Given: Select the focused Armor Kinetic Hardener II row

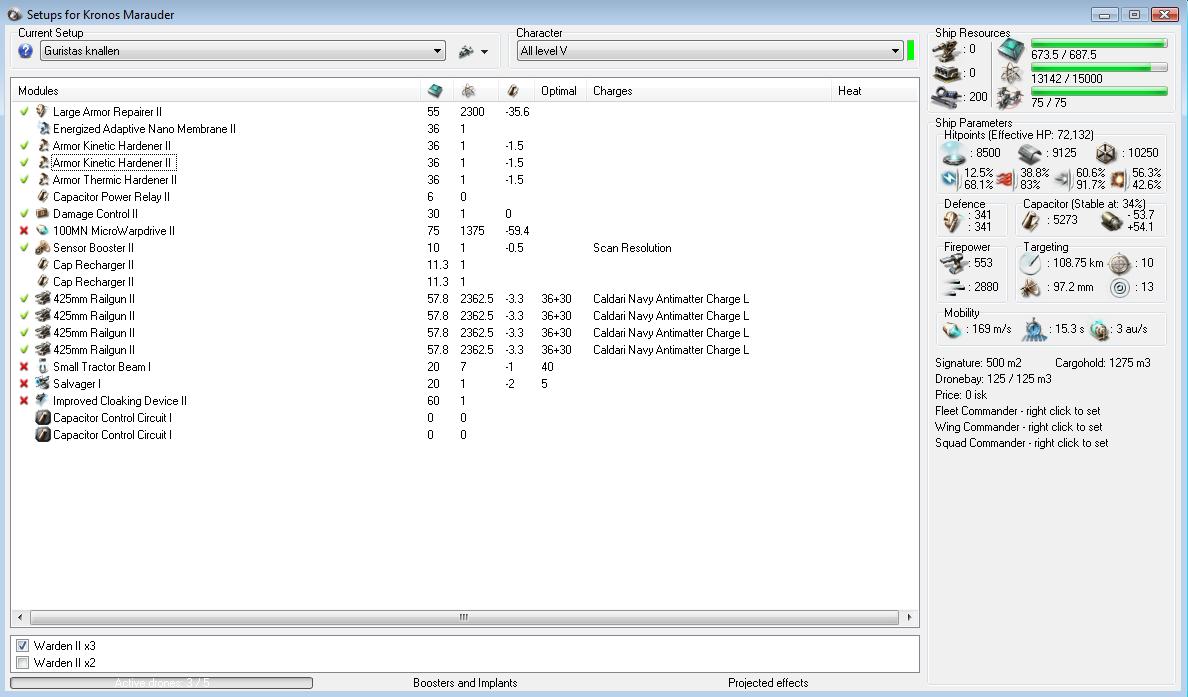Looking at the screenshot, I should pos(114,163).
